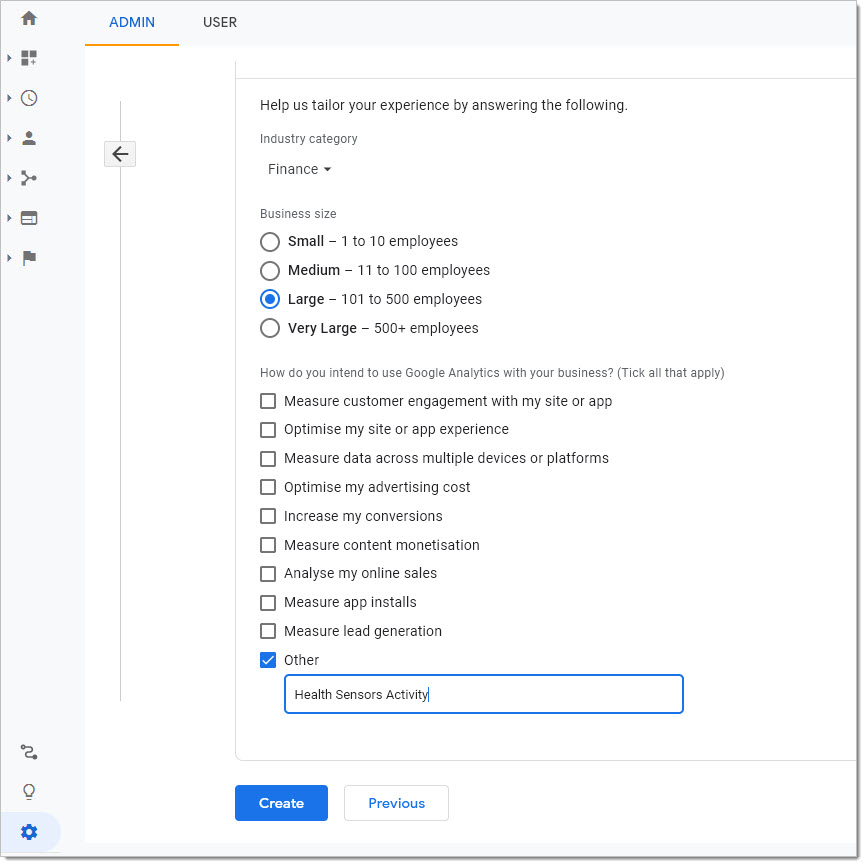Open the Acquisition arrows icon
This screenshot has width=865, height=865.
(29, 178)
